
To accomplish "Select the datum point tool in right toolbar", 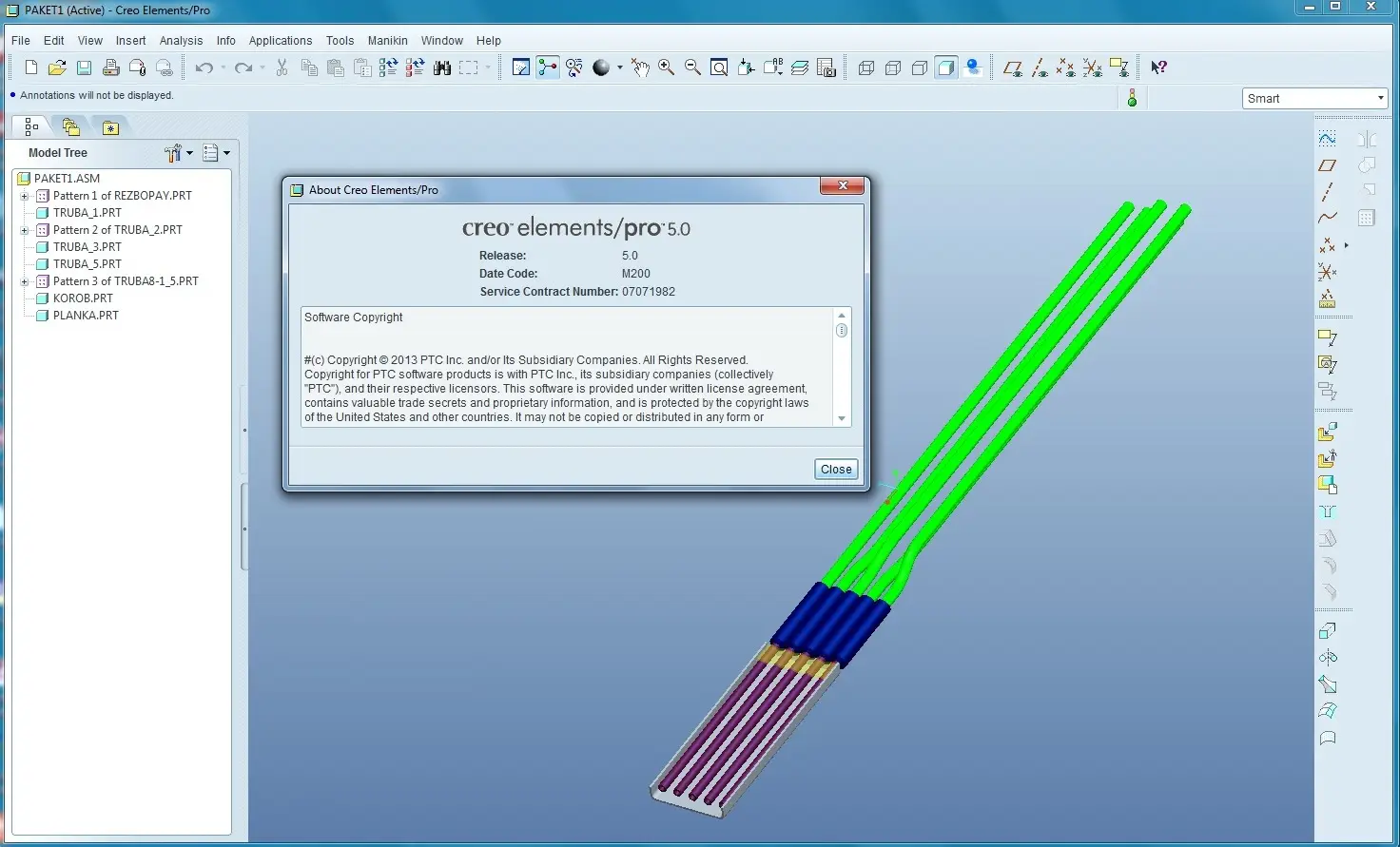I will point(1328,245).
